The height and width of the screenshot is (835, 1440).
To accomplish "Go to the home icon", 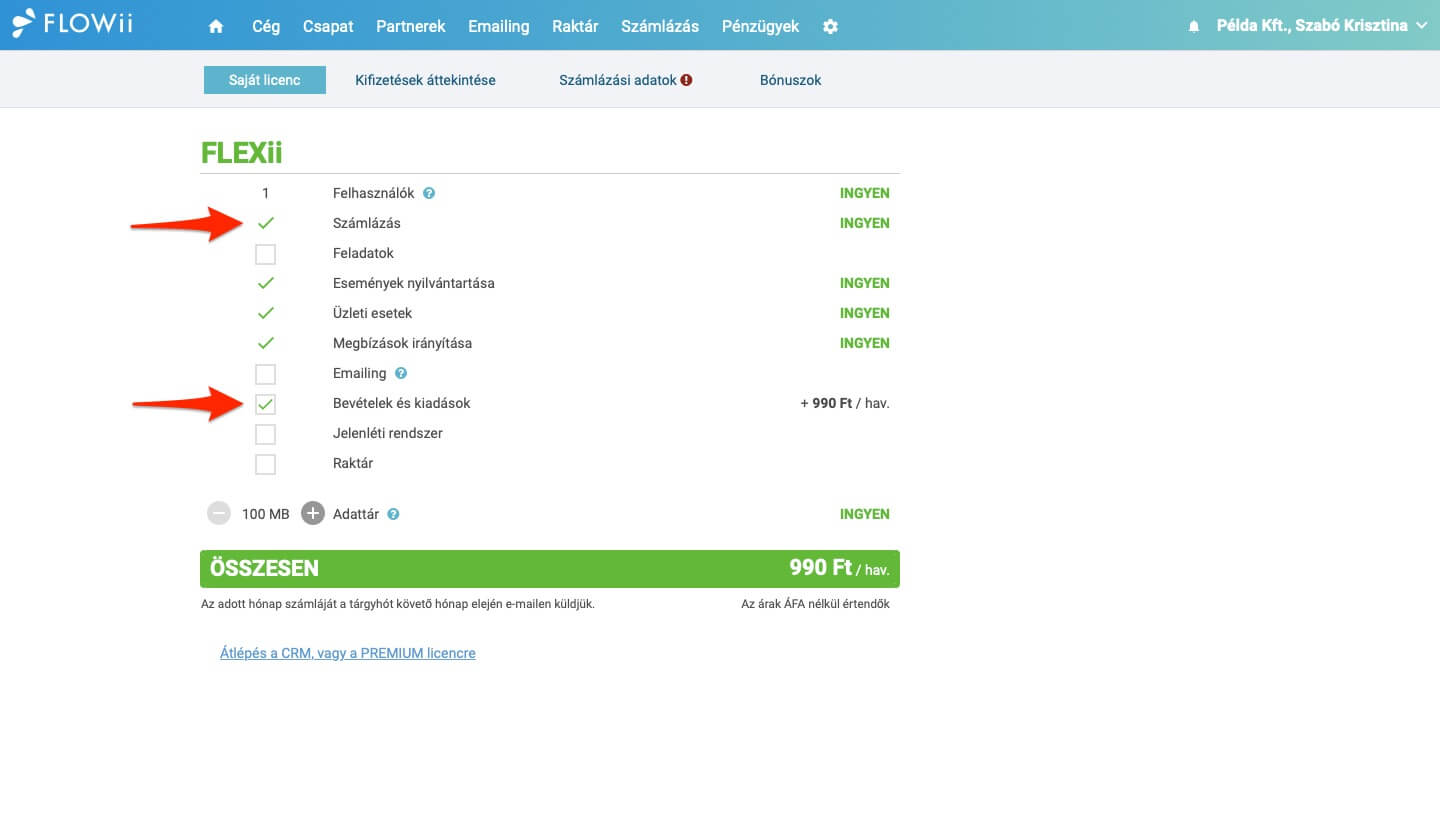I will point(216,27).
